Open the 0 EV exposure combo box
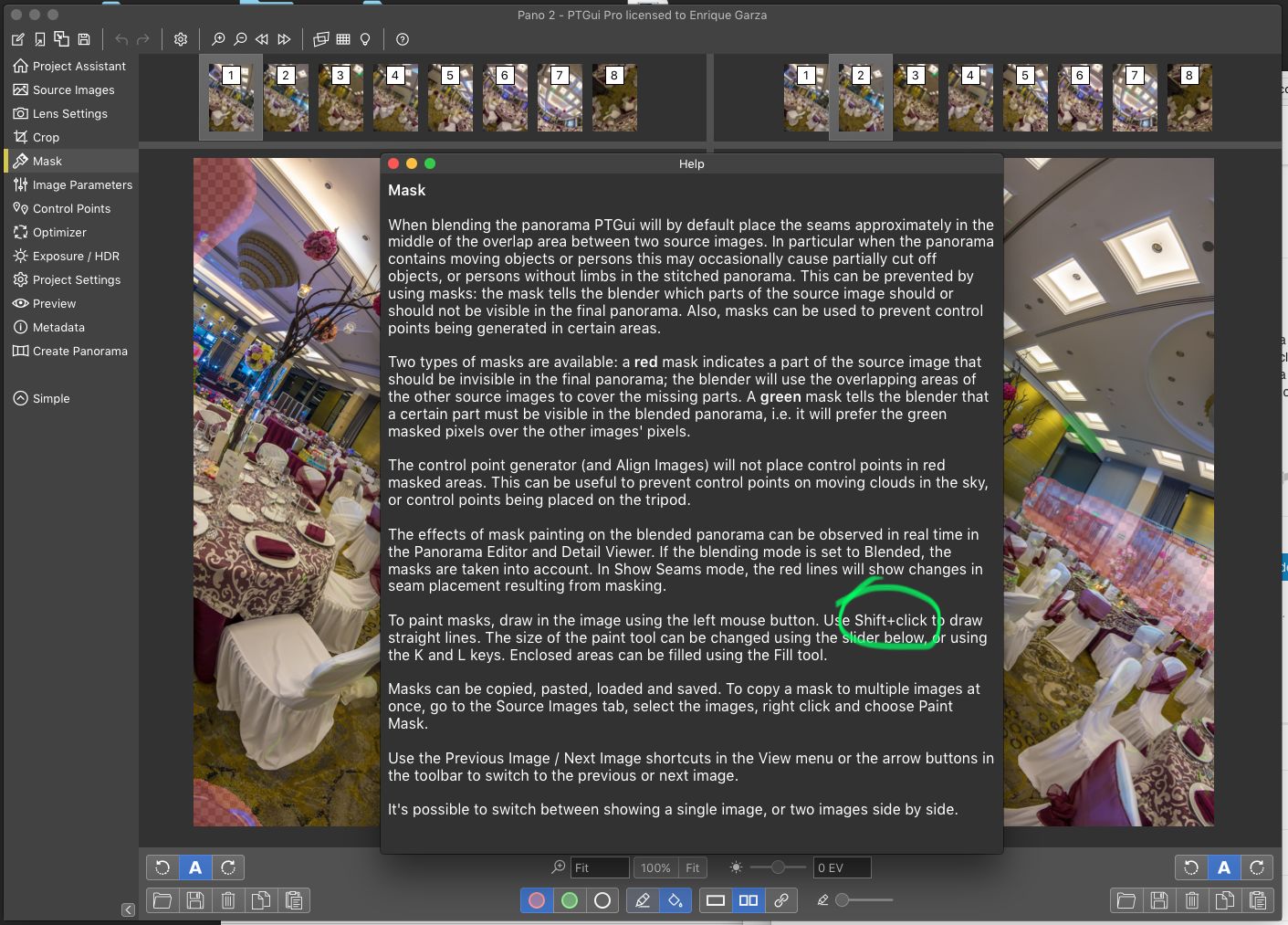The height and width of the screenshot is (925, 1288). tap(841, 867)
